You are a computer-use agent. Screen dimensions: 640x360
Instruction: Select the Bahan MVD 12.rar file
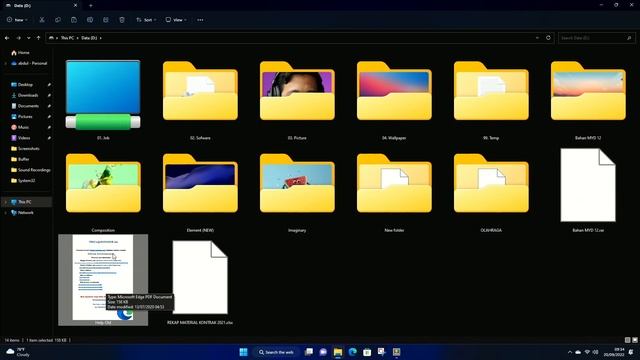(x=588, y=185)
